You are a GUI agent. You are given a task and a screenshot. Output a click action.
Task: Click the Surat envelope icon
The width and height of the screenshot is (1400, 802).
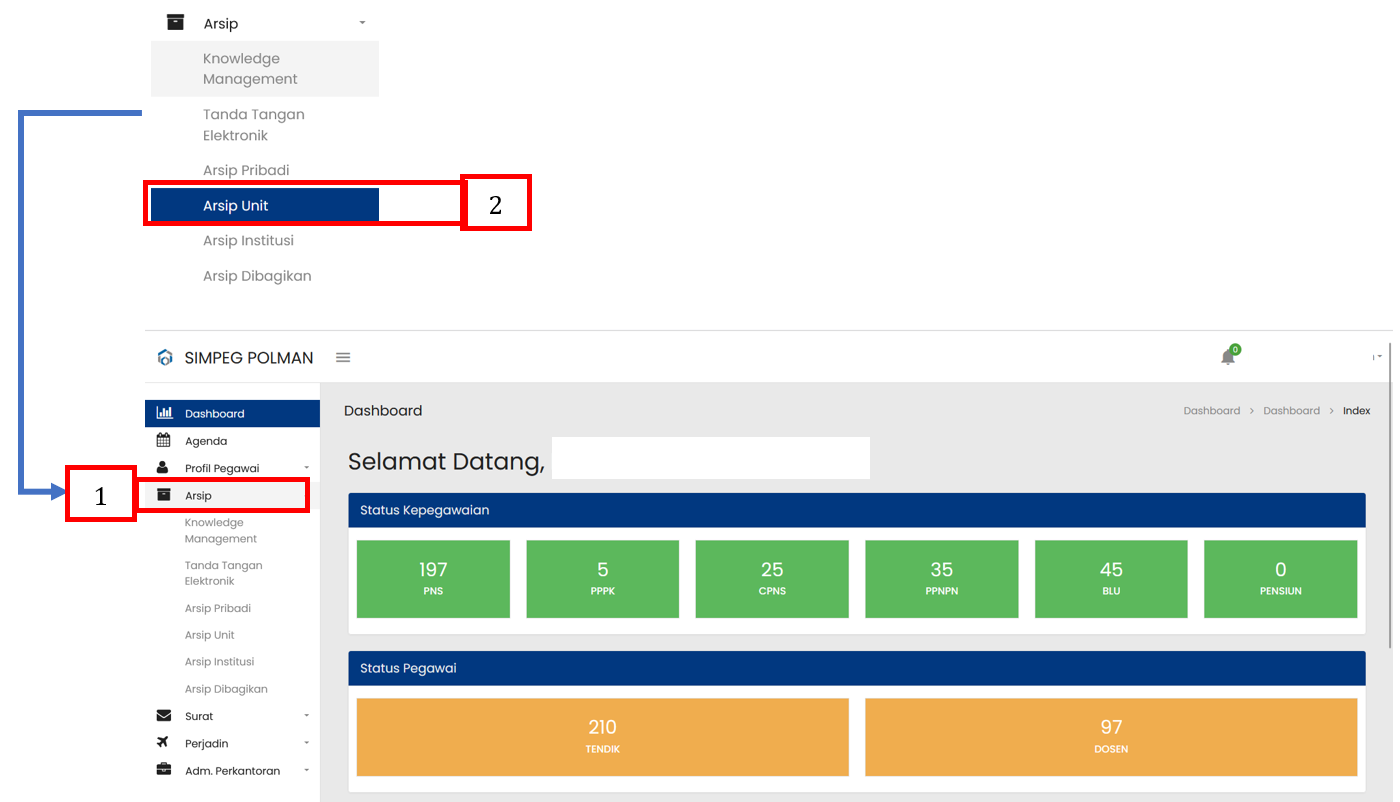pyautogui.click(x=164, y=716)
